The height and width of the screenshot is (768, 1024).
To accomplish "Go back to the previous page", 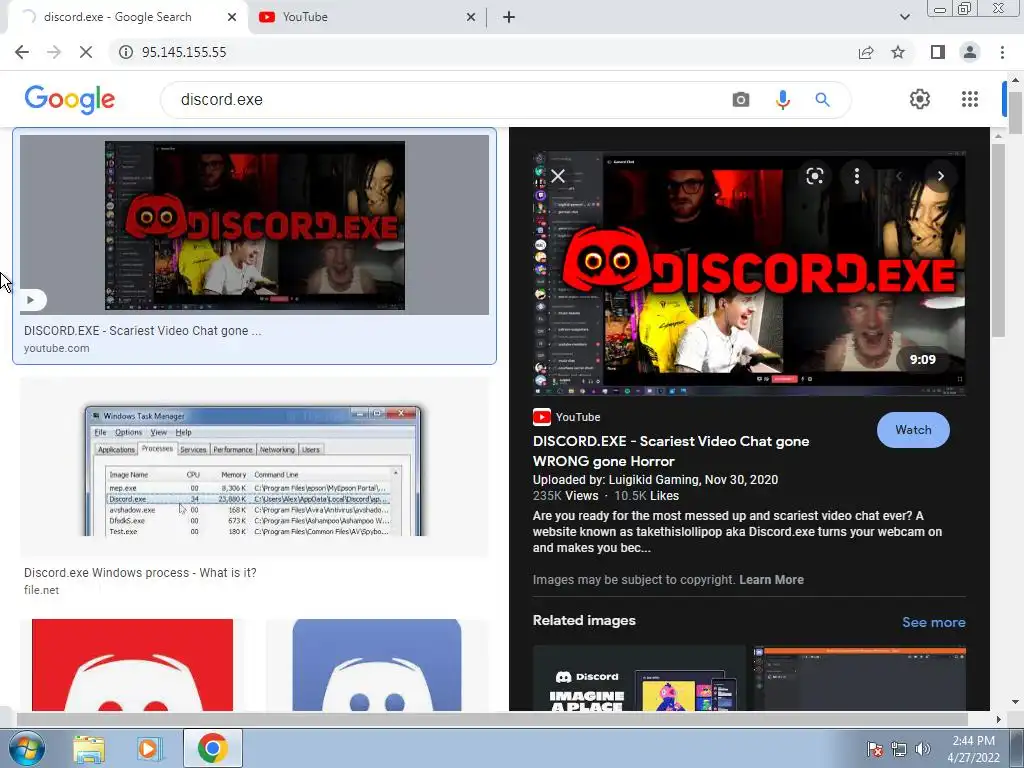I will (22, 52).
